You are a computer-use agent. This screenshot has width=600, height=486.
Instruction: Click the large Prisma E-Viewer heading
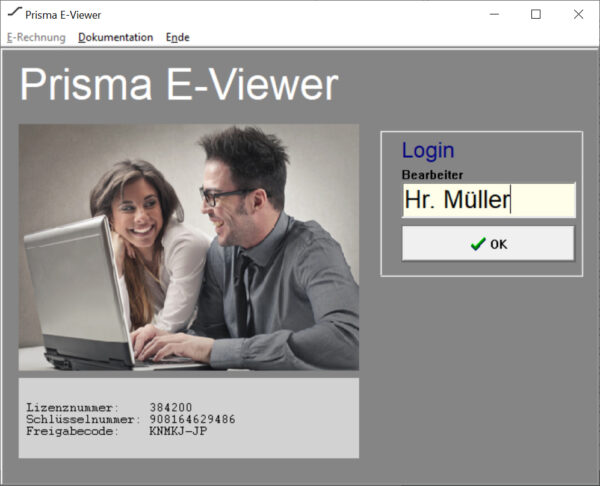(179, 84)
